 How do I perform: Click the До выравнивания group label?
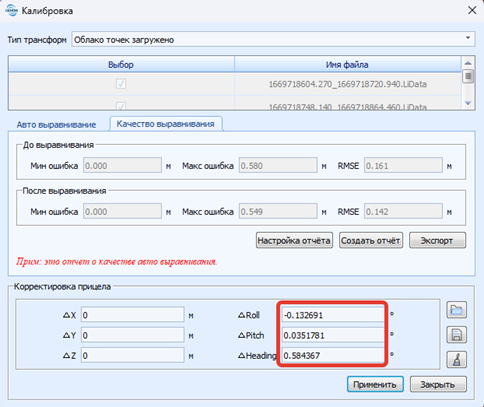point(58,145)
